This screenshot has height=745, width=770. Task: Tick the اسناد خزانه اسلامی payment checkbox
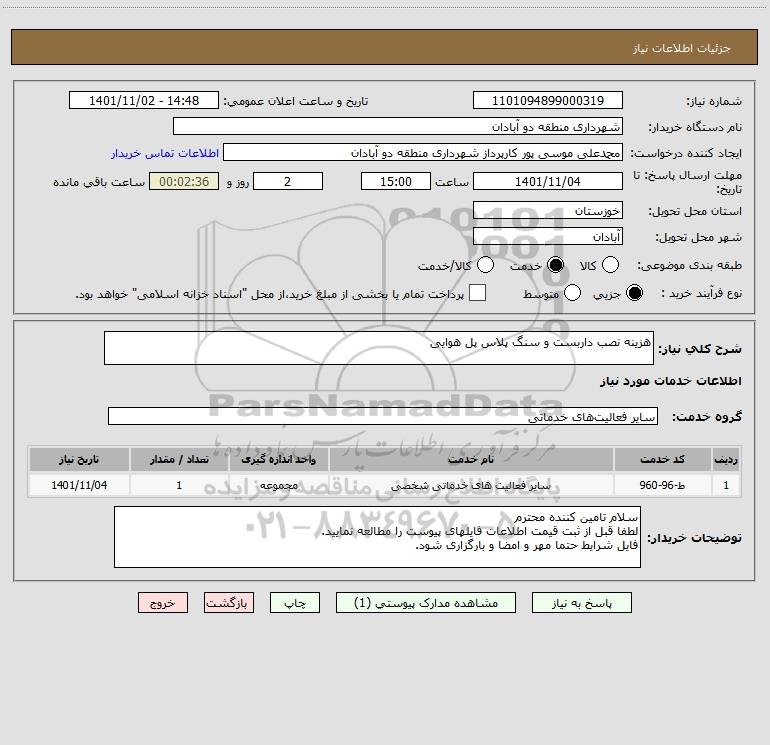(477, 293)
